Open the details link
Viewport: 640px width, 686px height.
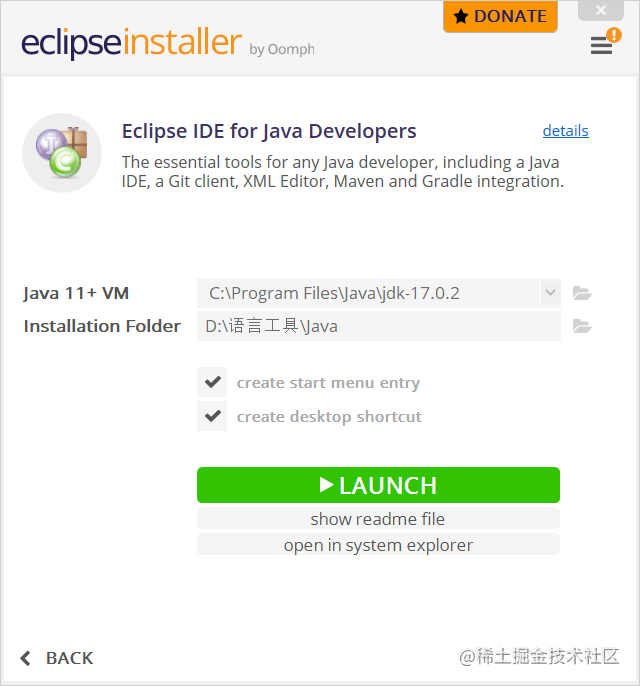[565, 131]
